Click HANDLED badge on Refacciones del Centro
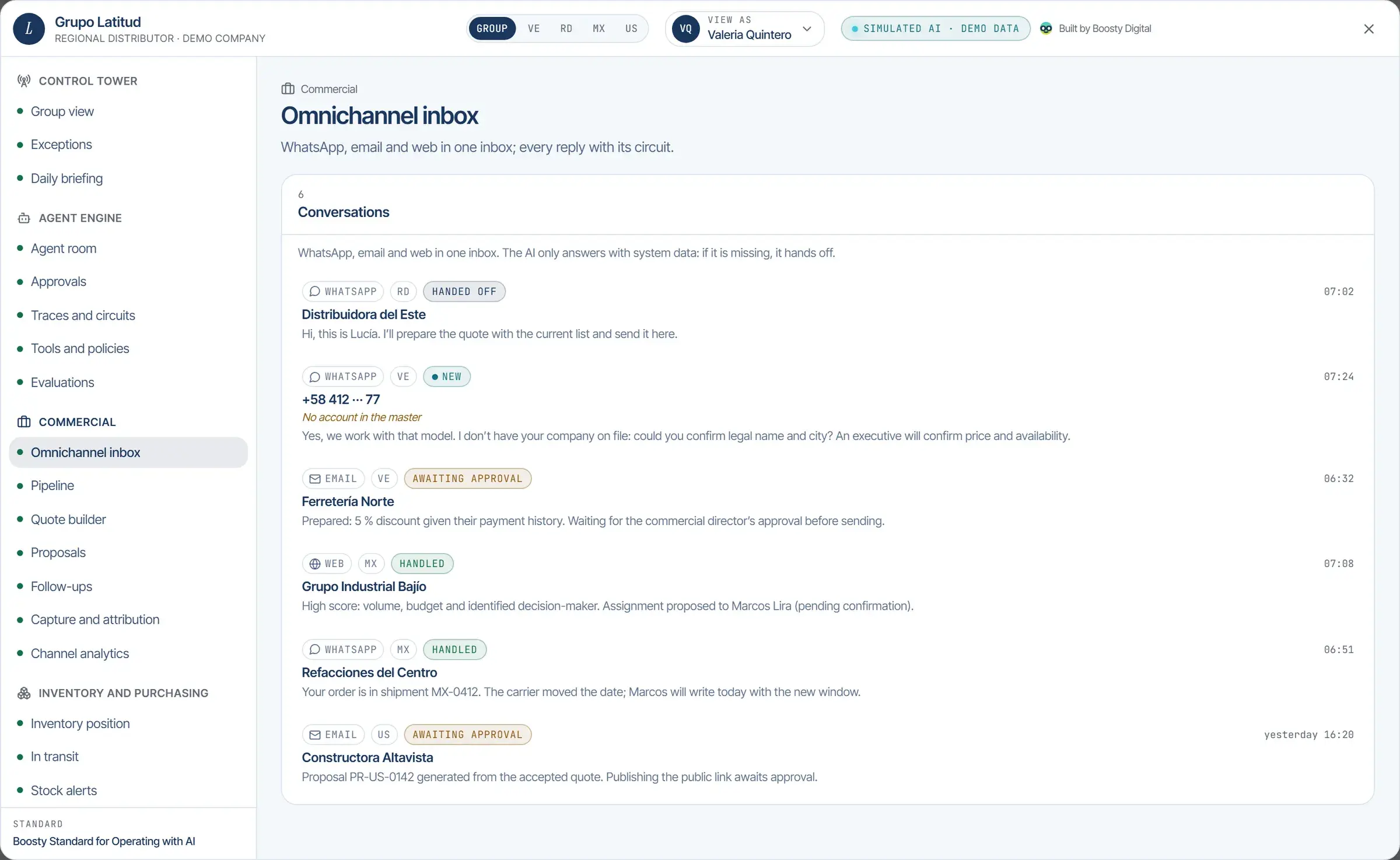The height and width of the screenshot is (860, 1400). [455, 649]
